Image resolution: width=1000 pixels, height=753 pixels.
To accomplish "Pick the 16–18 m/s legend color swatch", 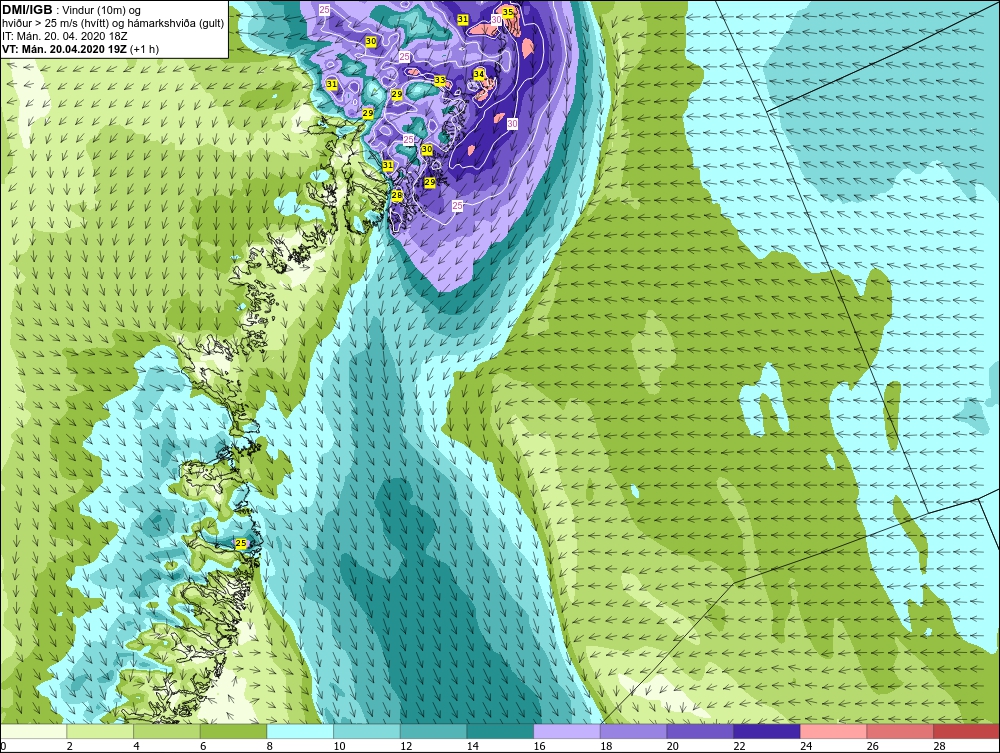I will pos(566,731).
